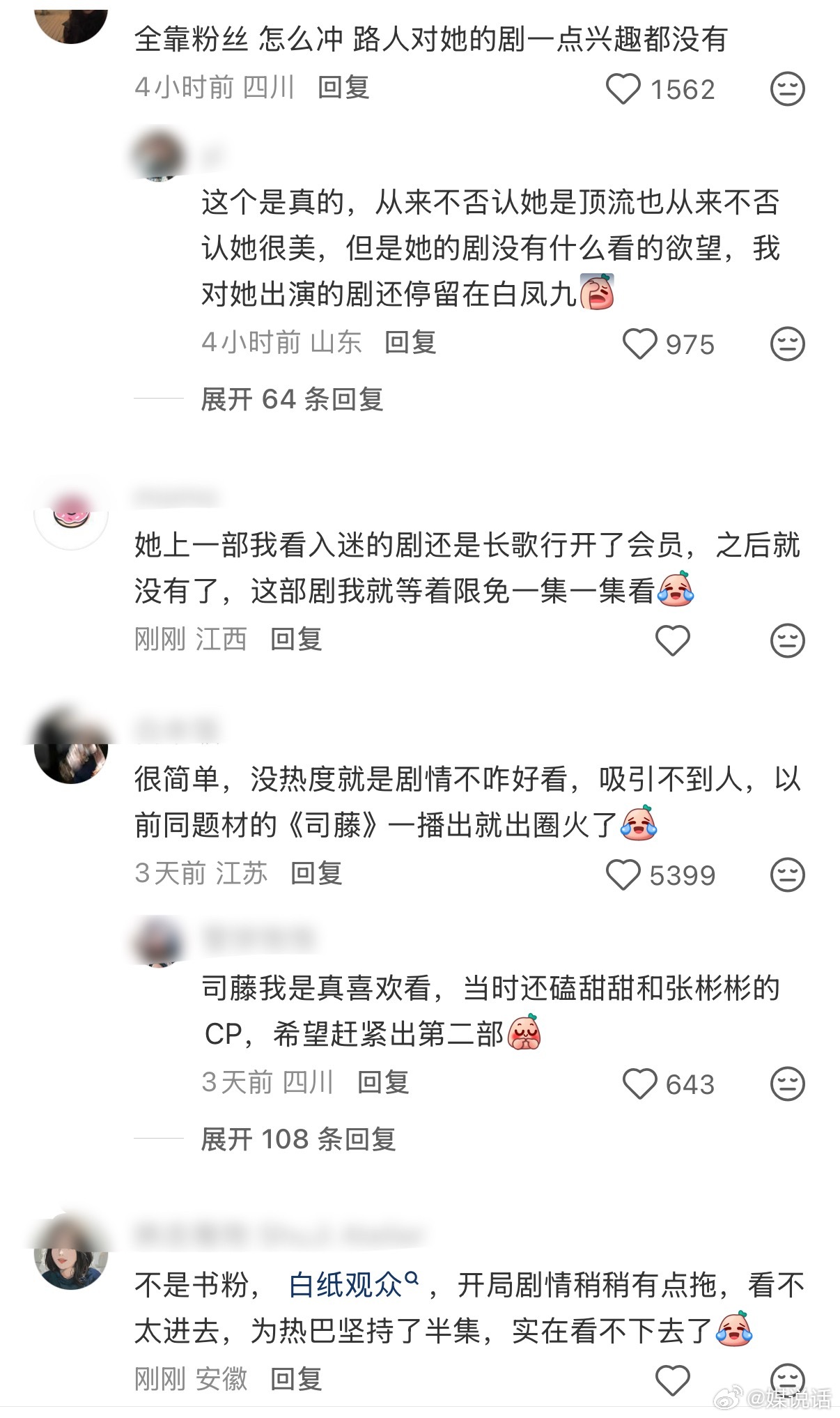Like the Shandong reply with 975 likes
The height and width of the screenshot is (1418, 840).
[x=639, y=344]
